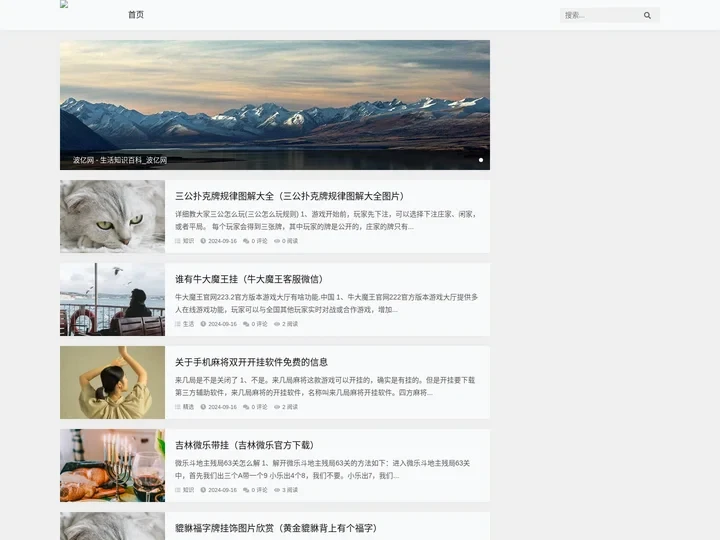Click eye read-count icon in 手机麻将 row
This screenshot has width=720, height=540.
click(x=277, y=407)
